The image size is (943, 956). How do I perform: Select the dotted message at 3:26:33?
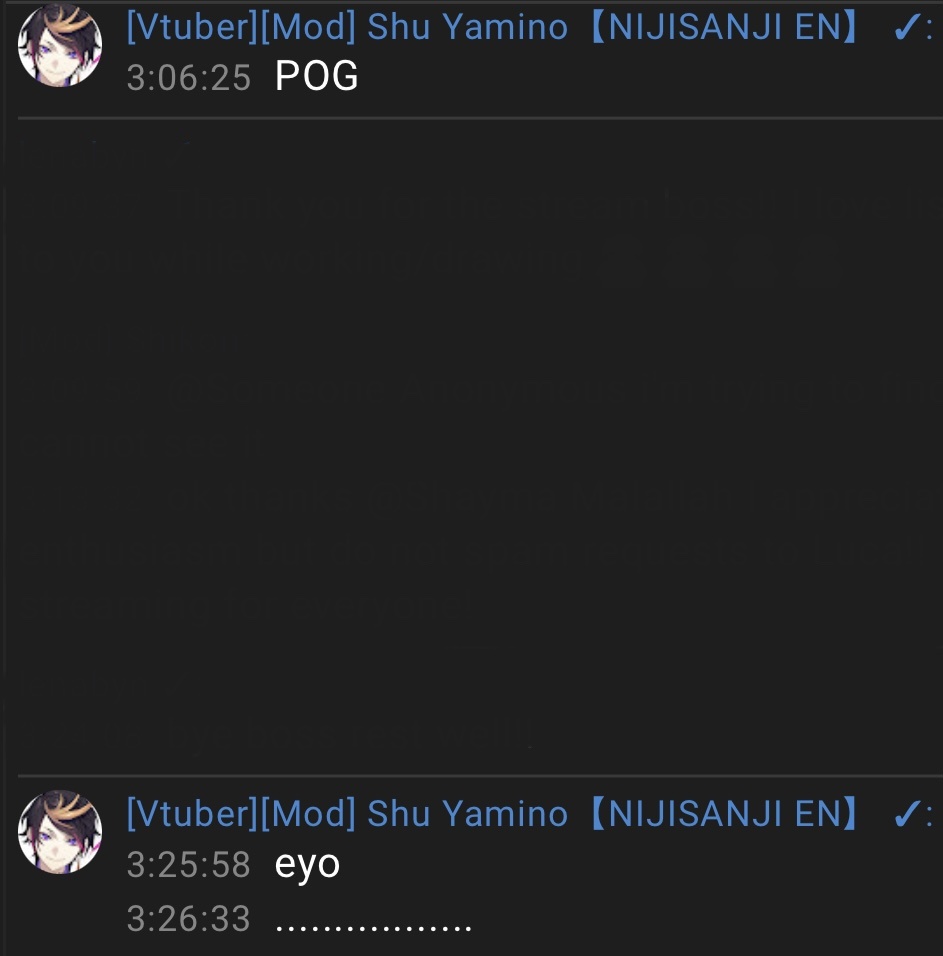tap(373, 928)
